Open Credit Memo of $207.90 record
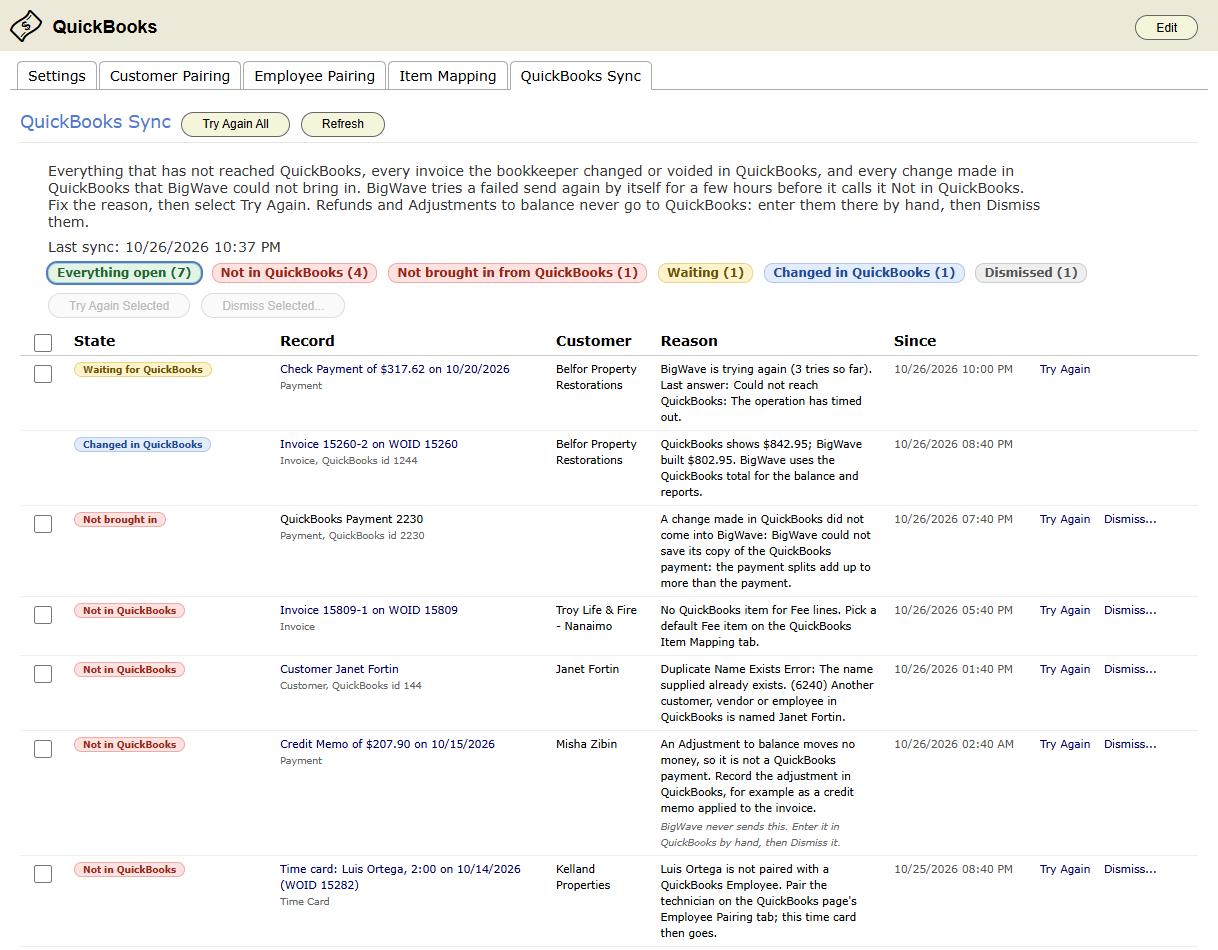Image resolution: width=1218 pixels, height=950 pixels. click(387, 744)
